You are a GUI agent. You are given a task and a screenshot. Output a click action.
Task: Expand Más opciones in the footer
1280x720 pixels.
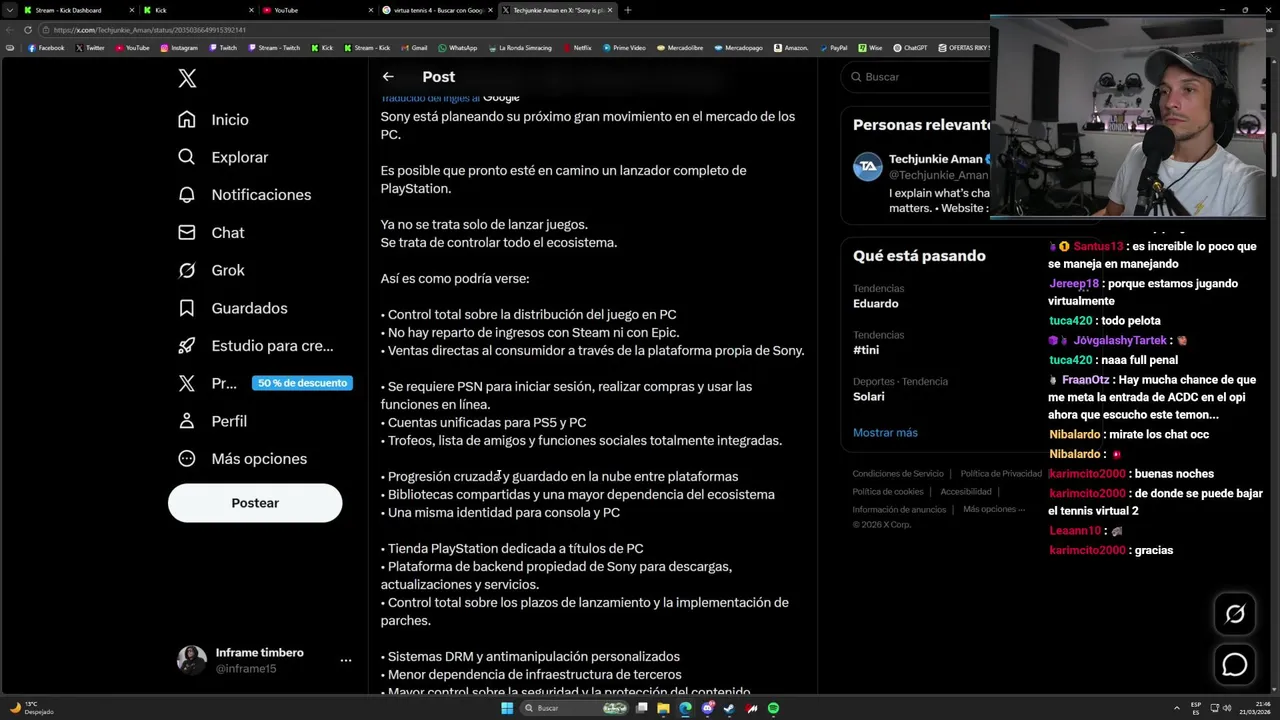coord(993,509)
